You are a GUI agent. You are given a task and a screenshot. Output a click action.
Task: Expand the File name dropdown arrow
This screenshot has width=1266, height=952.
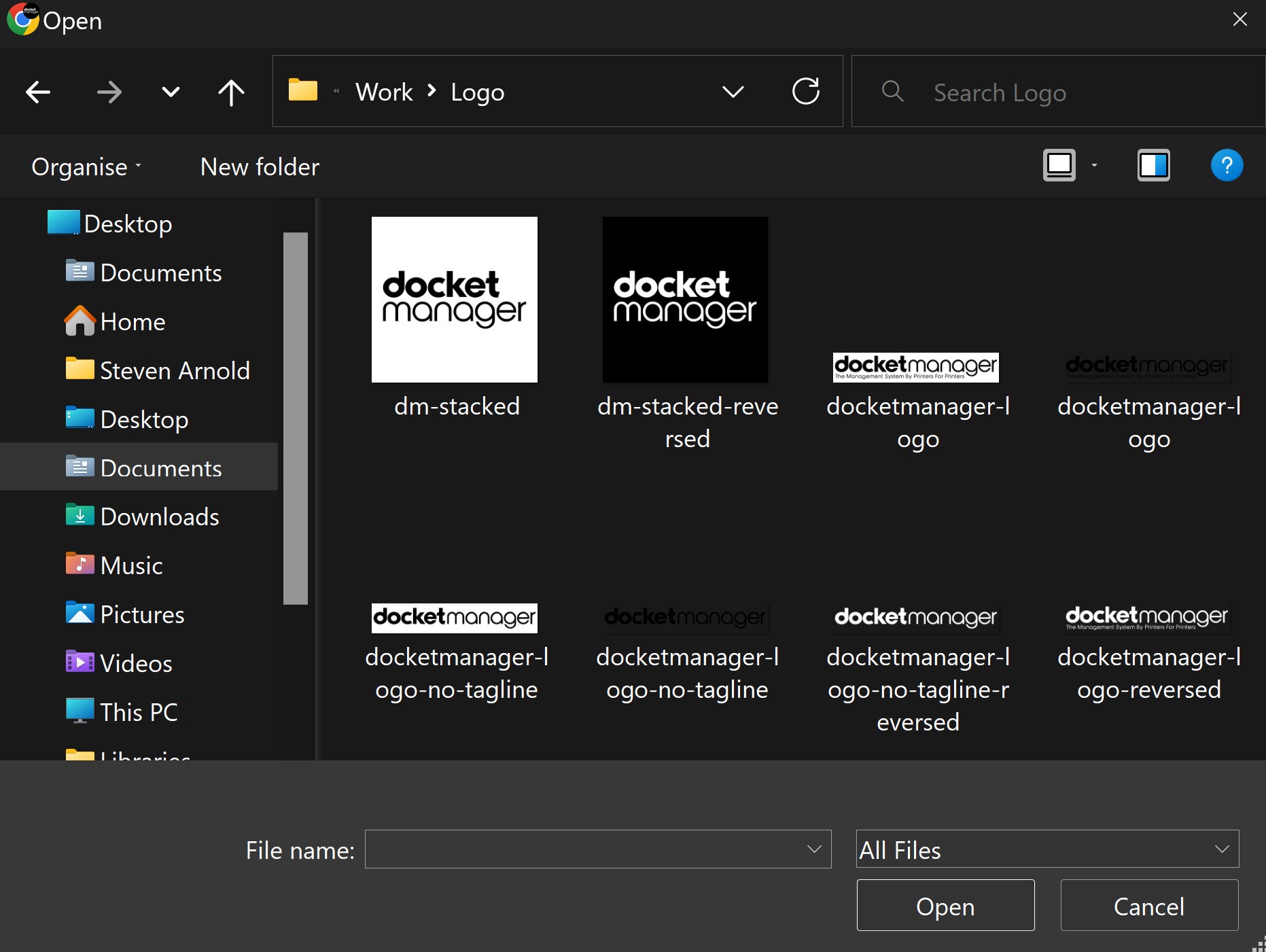tap(814, 849)
